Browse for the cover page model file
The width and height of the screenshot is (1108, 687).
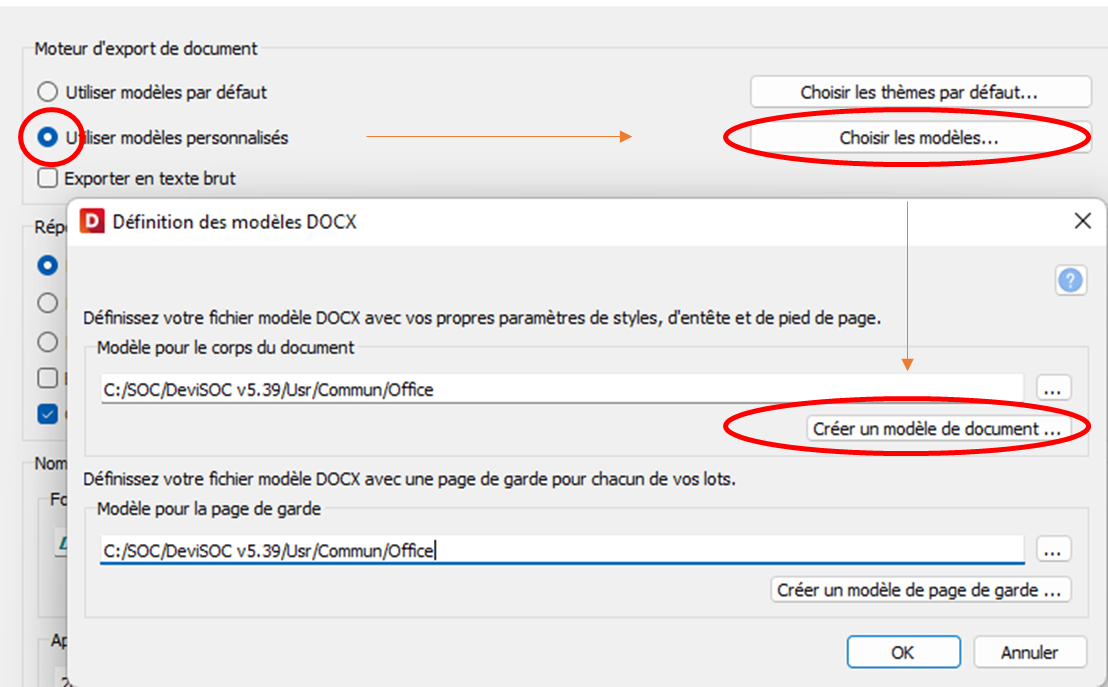1053,551
